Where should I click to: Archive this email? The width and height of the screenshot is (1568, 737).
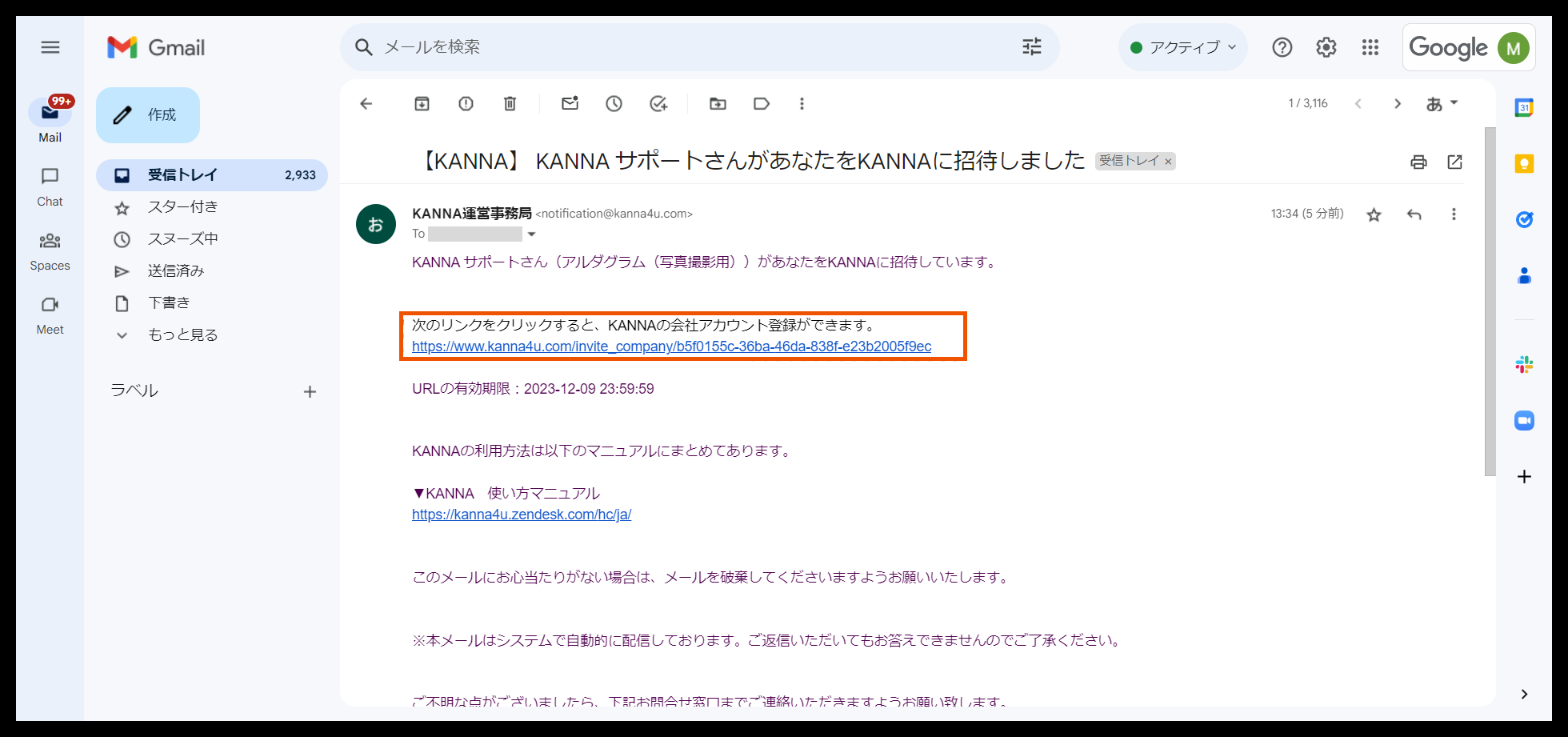click(422, 103)
